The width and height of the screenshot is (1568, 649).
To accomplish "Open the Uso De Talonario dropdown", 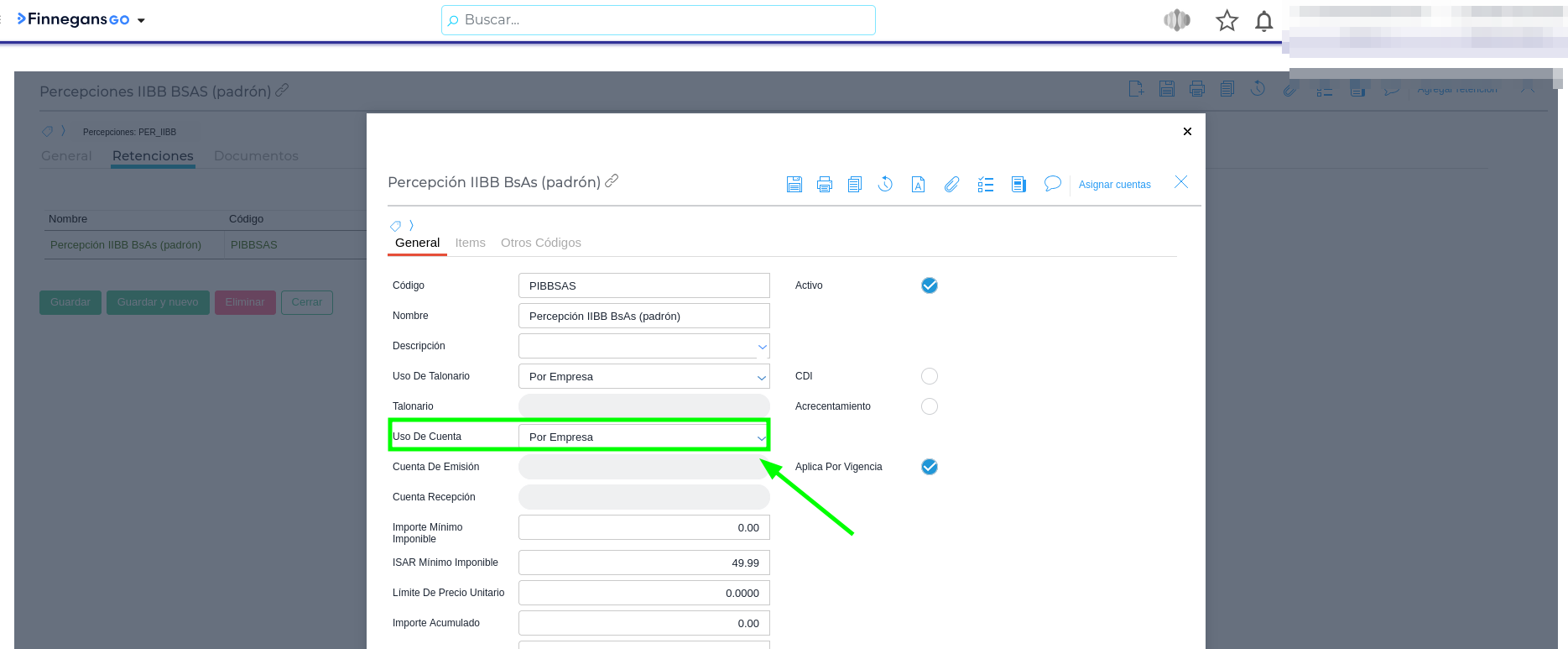I will (760, 377).
